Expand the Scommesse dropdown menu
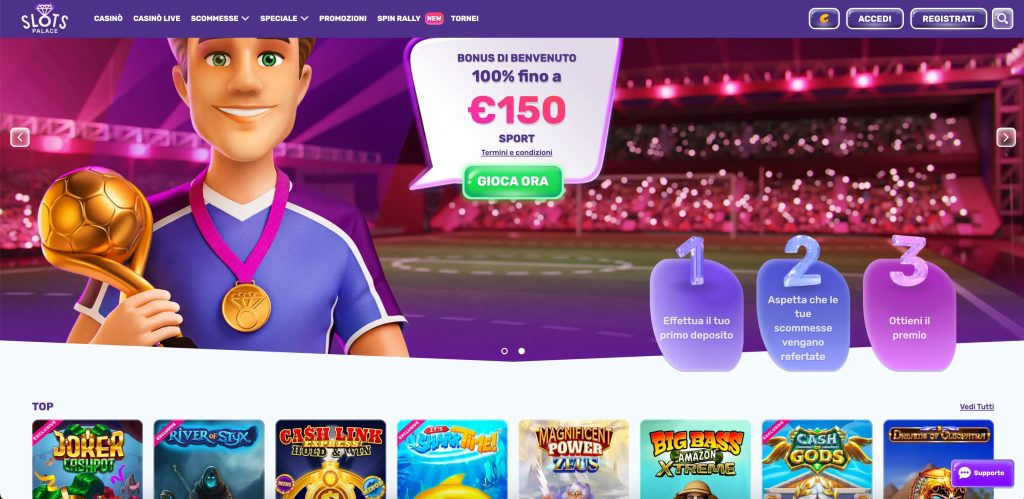Viewport: 1024px width, 499px height. point(220,18)
